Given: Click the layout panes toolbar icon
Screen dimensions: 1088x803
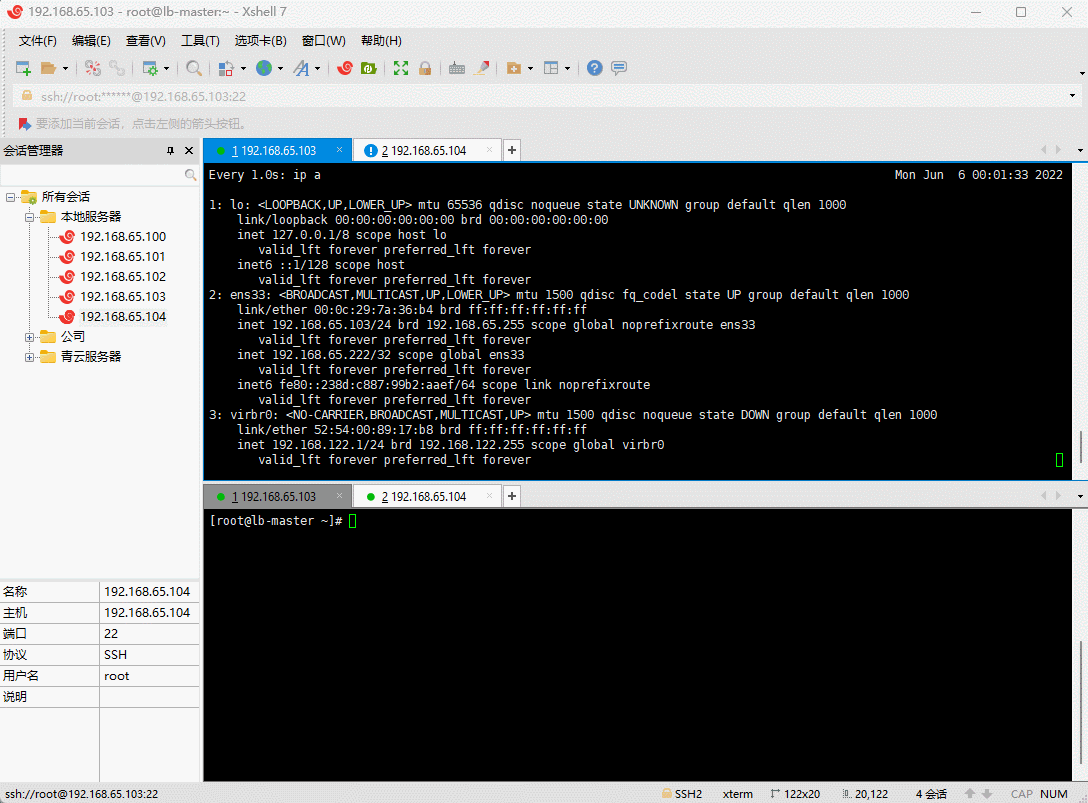Looking at the screenshot, I should pyautogui.click(x=551, y=68).
